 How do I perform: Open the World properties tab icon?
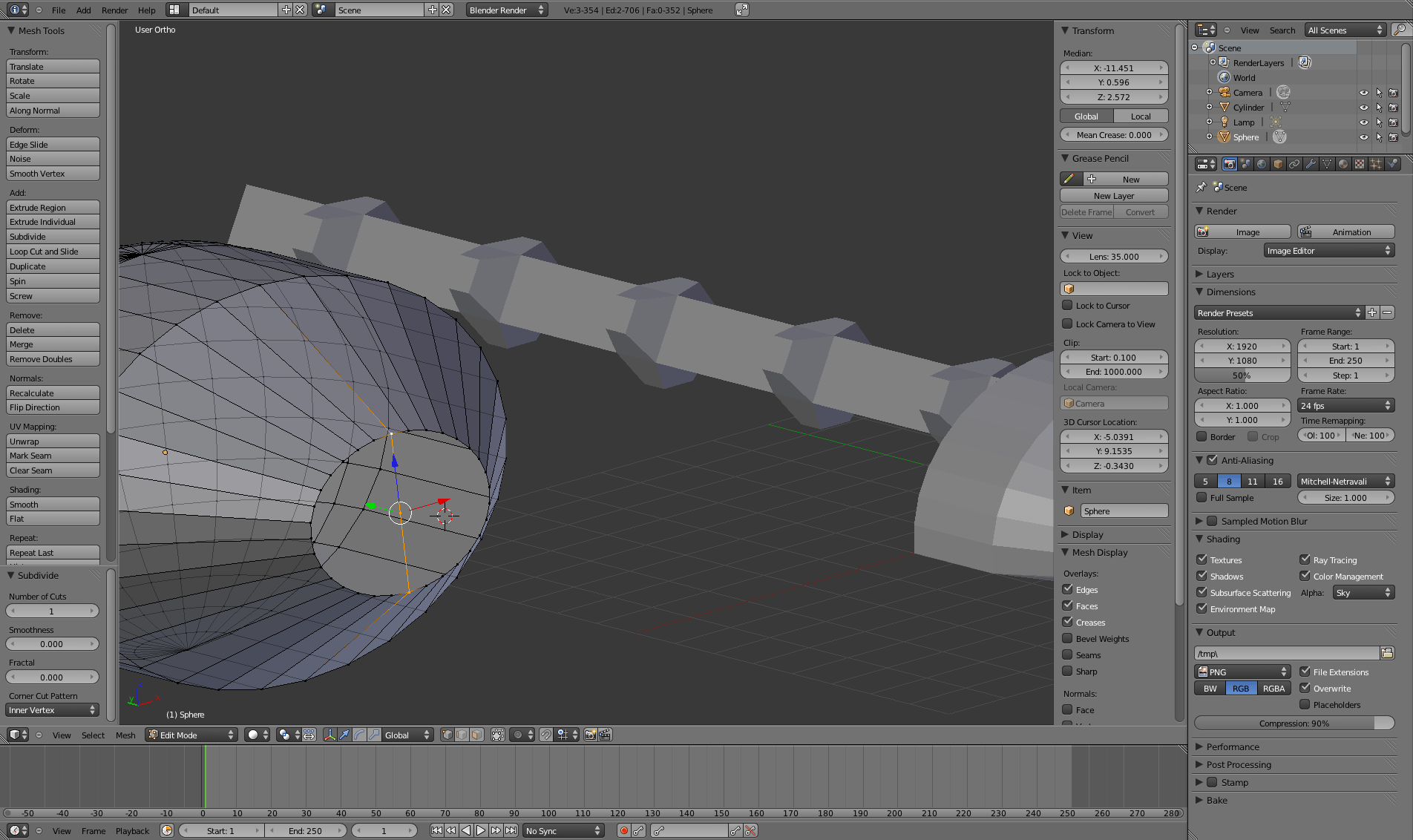tap(1261, 164)
